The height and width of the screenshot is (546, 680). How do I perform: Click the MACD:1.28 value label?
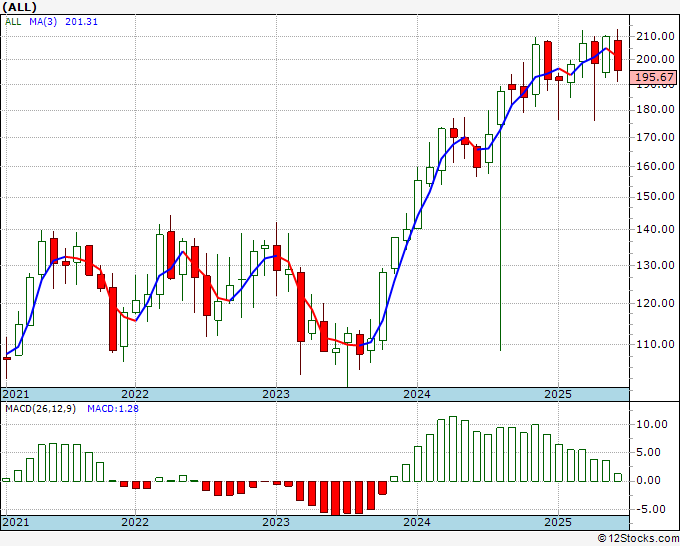click(113, 409)
